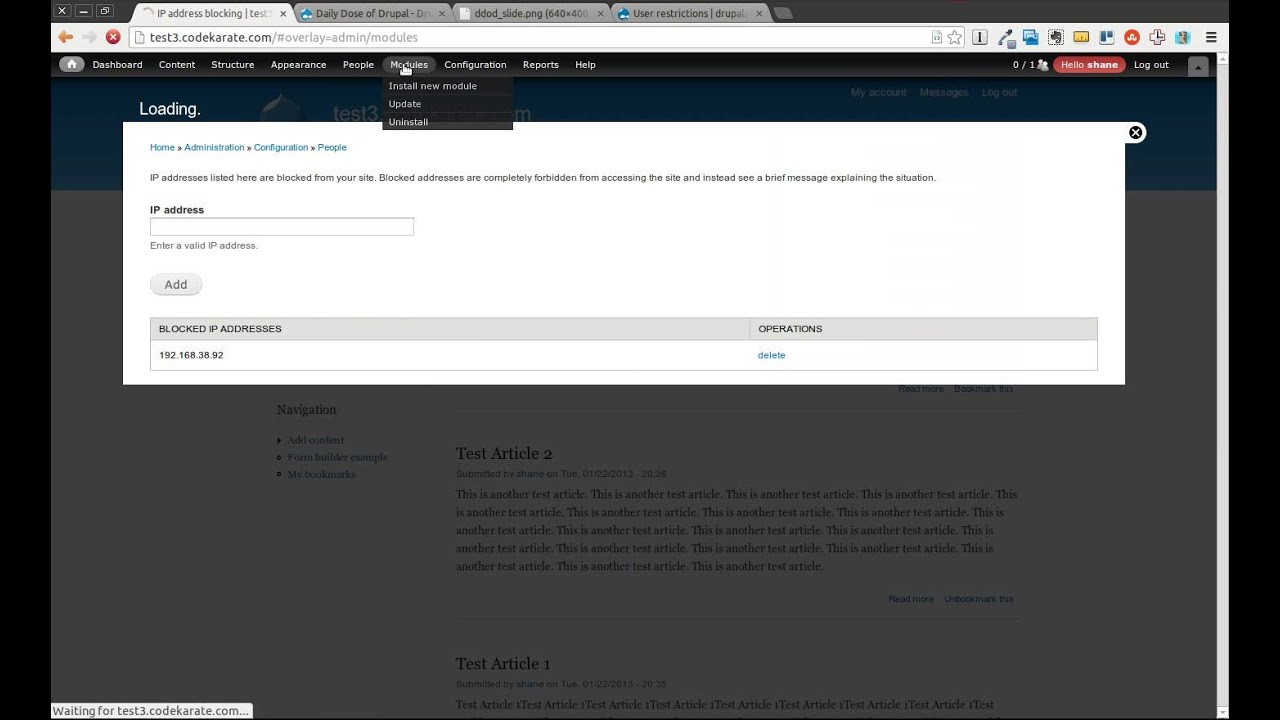Close the 'IP address blocking' tab
Image resolution: width=1280 pixels, height=720 pixels.
[x=283, y=14]
